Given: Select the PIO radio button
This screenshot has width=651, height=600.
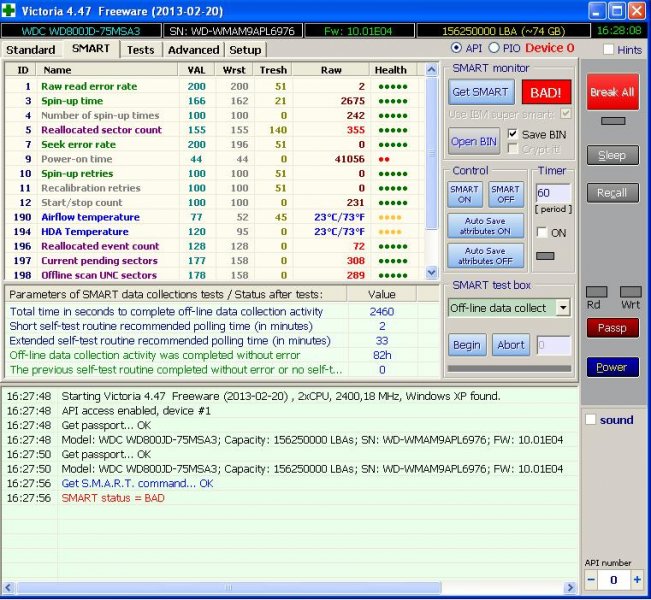Looking at the screenshot, I should (x=494, y=48).
